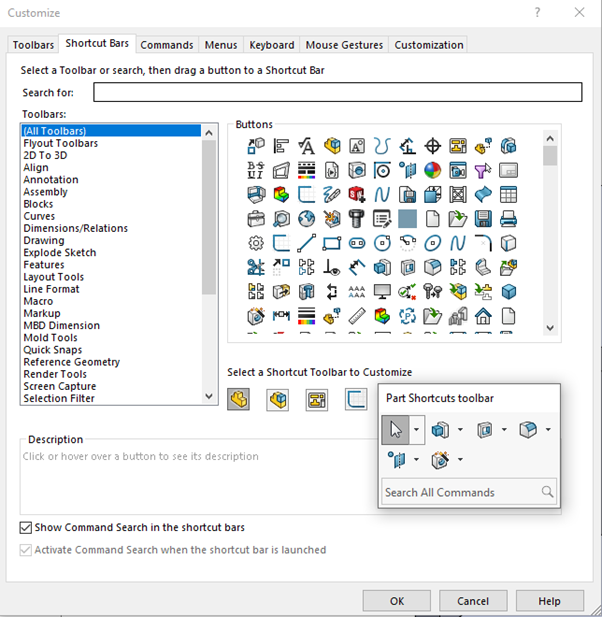Image resolution: width=602 pixels, height=617 pixels.
Task: Switch to the Mouse Gestures tab
Action: (x=344, y=45)
